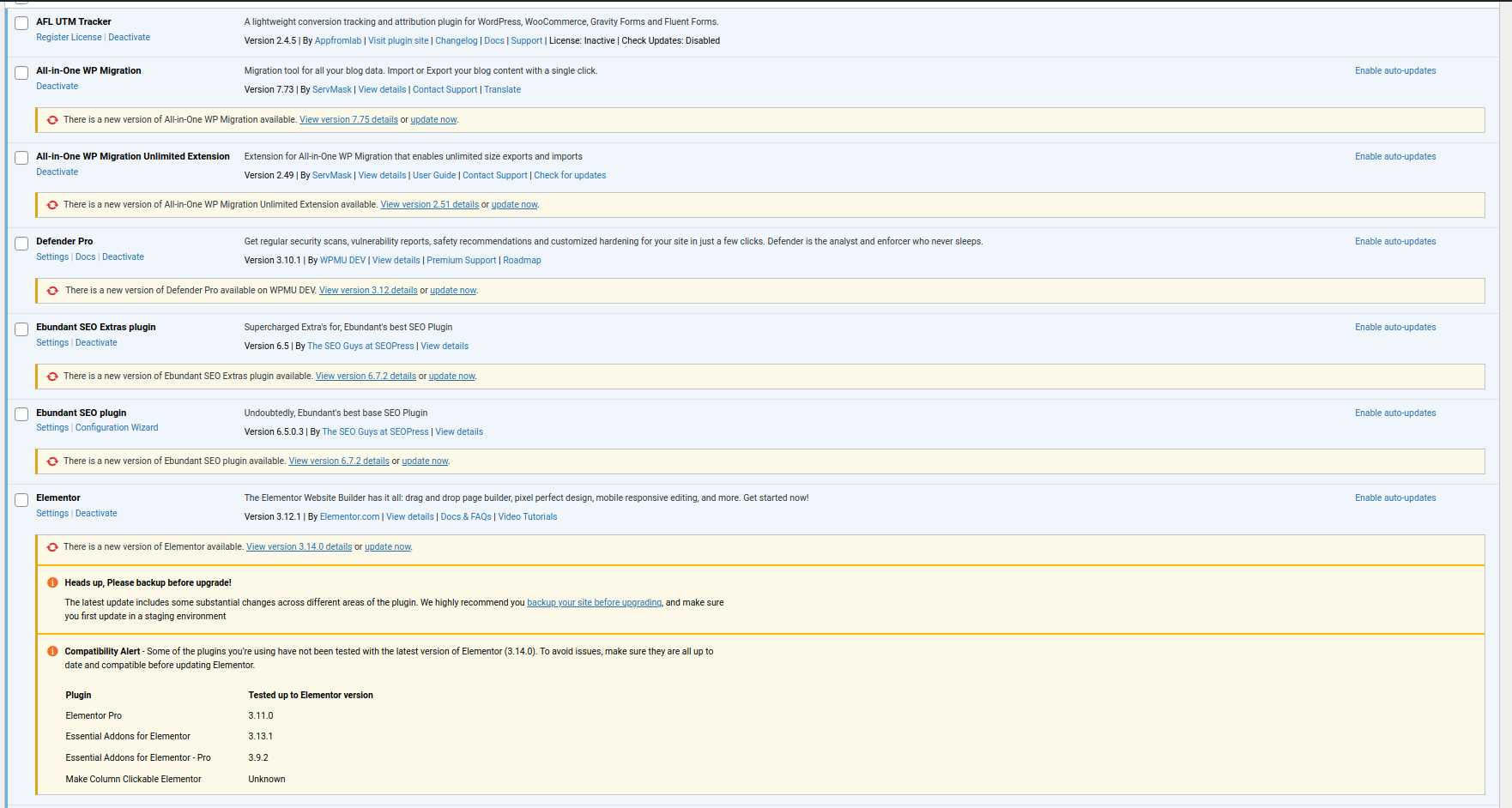
Task: Enable auto-updates for Elementor
Action: [1394, 498]
